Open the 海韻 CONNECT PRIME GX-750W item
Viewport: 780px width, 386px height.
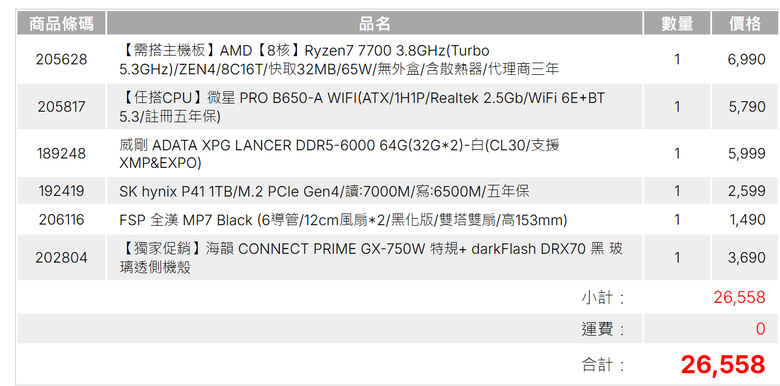pyautogui.click(x=371, y=258)
